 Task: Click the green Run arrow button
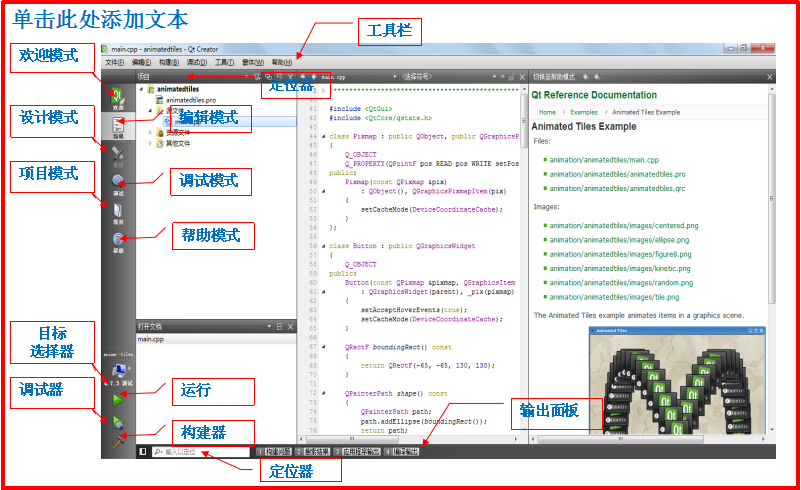(x=118, y=400)
